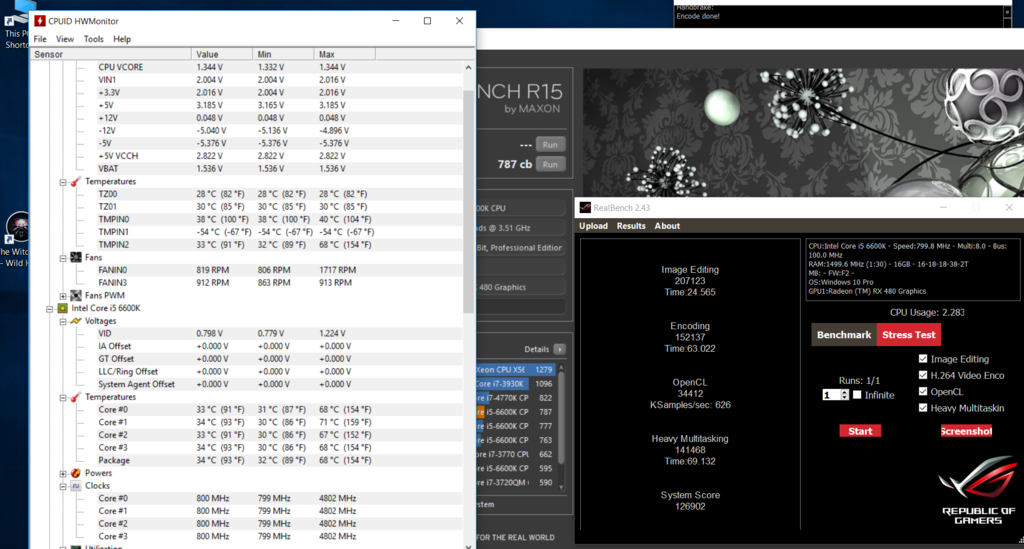This screenshot has height=549, width=1024.
Task: Click the RealBench title bar app icon
Action: click(x=585, y=208)
